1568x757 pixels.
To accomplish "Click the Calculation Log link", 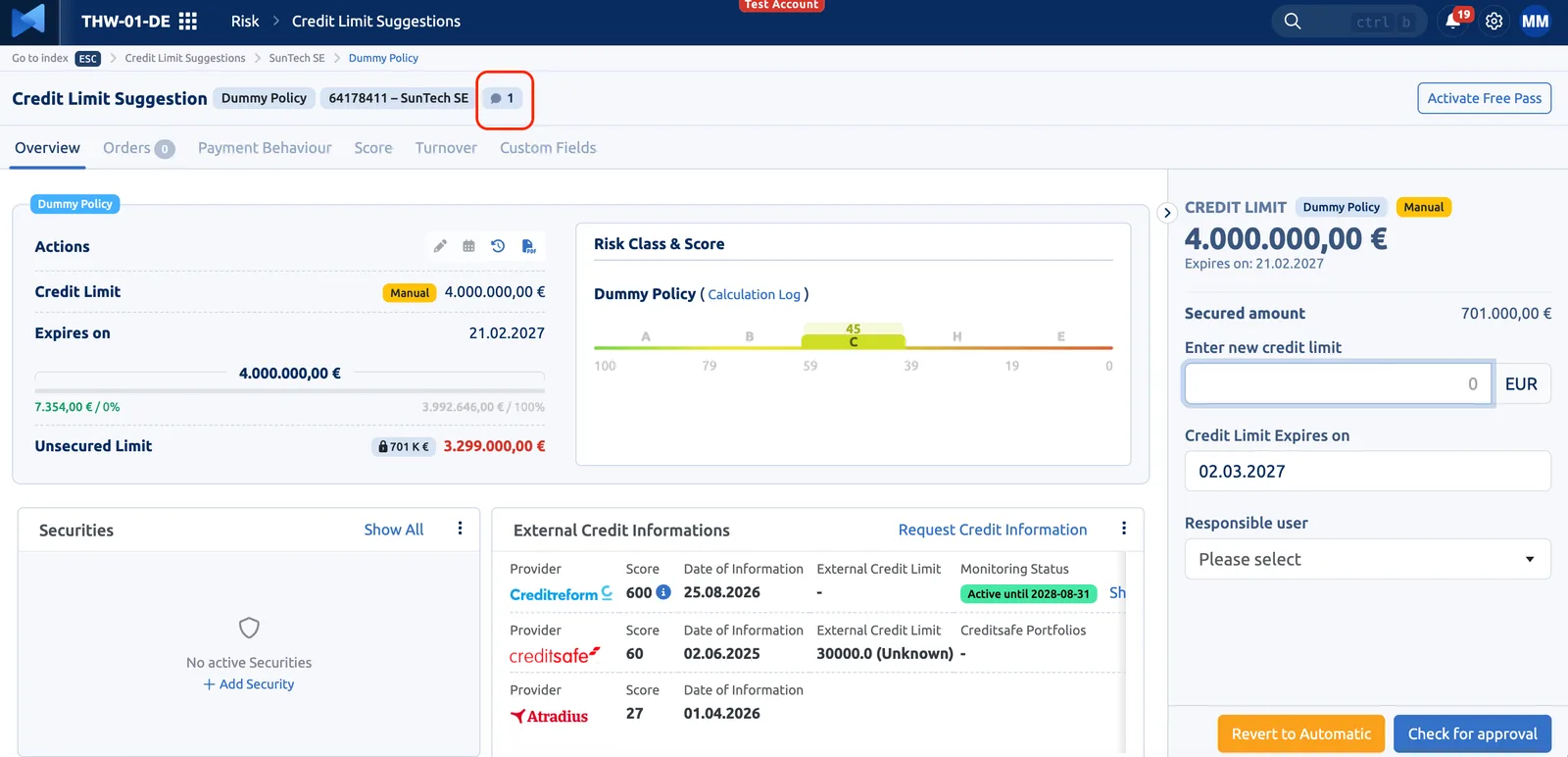I will click(x=754, y=294).
